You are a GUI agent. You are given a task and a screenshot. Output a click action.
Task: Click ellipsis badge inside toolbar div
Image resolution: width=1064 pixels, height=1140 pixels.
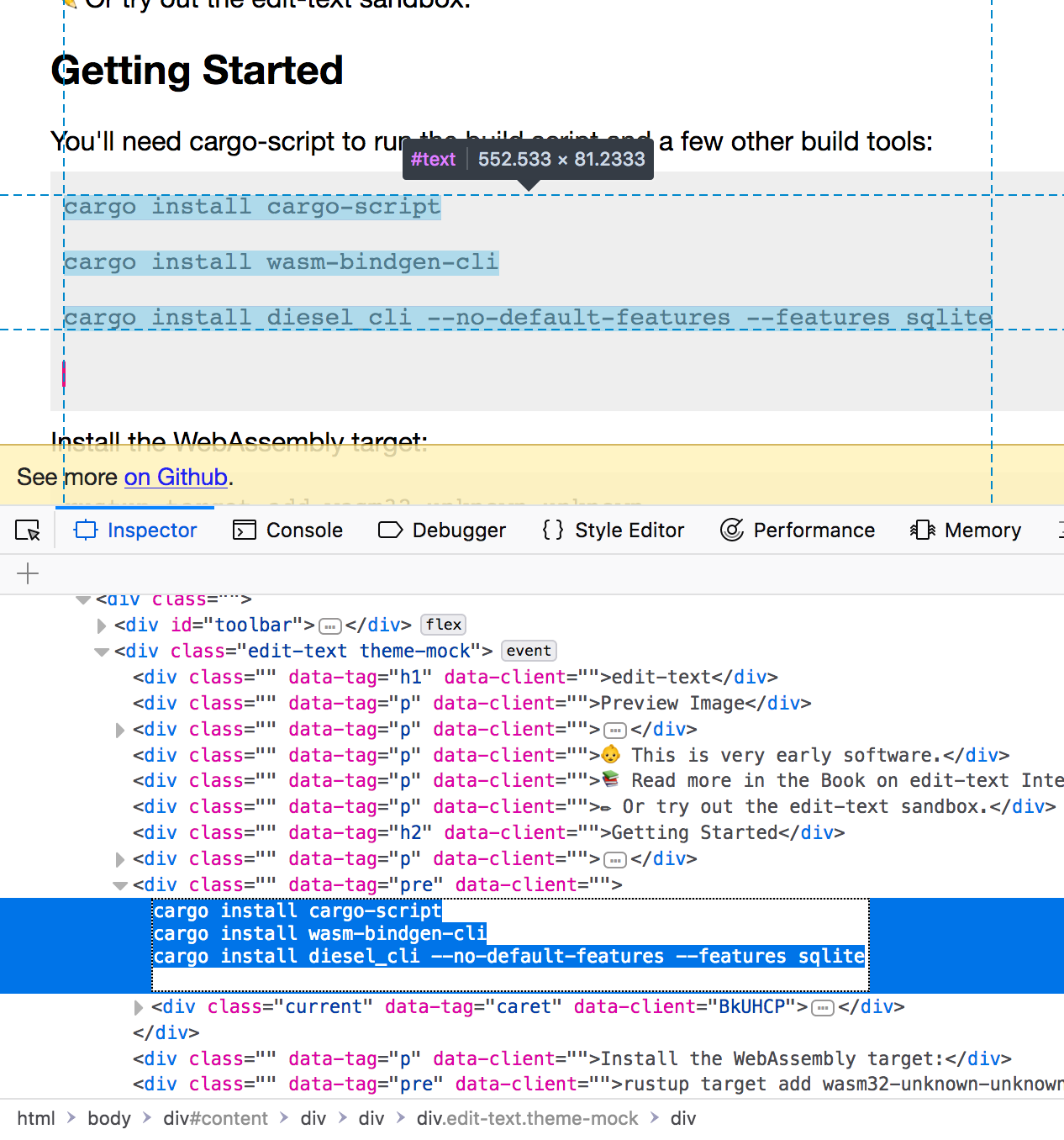(x=330, y=626)
